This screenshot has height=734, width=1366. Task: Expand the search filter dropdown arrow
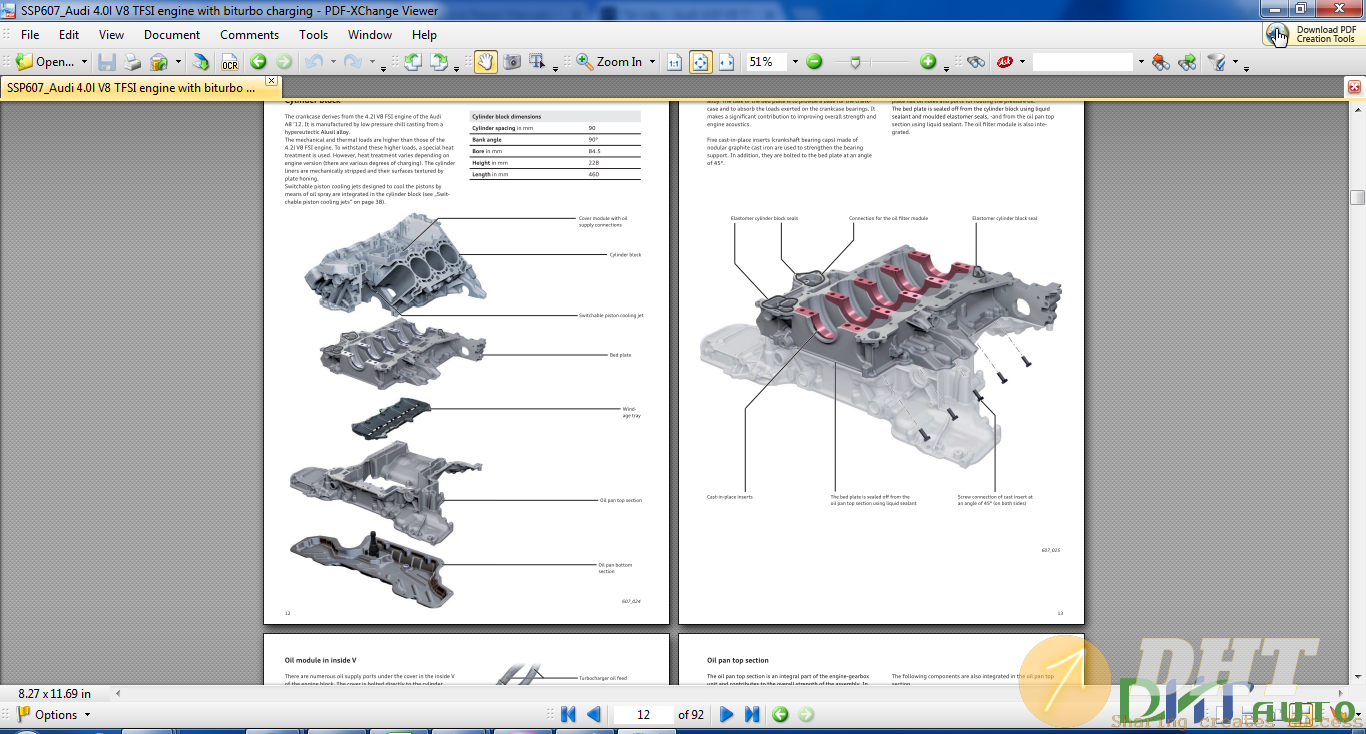coord(1235,63)
